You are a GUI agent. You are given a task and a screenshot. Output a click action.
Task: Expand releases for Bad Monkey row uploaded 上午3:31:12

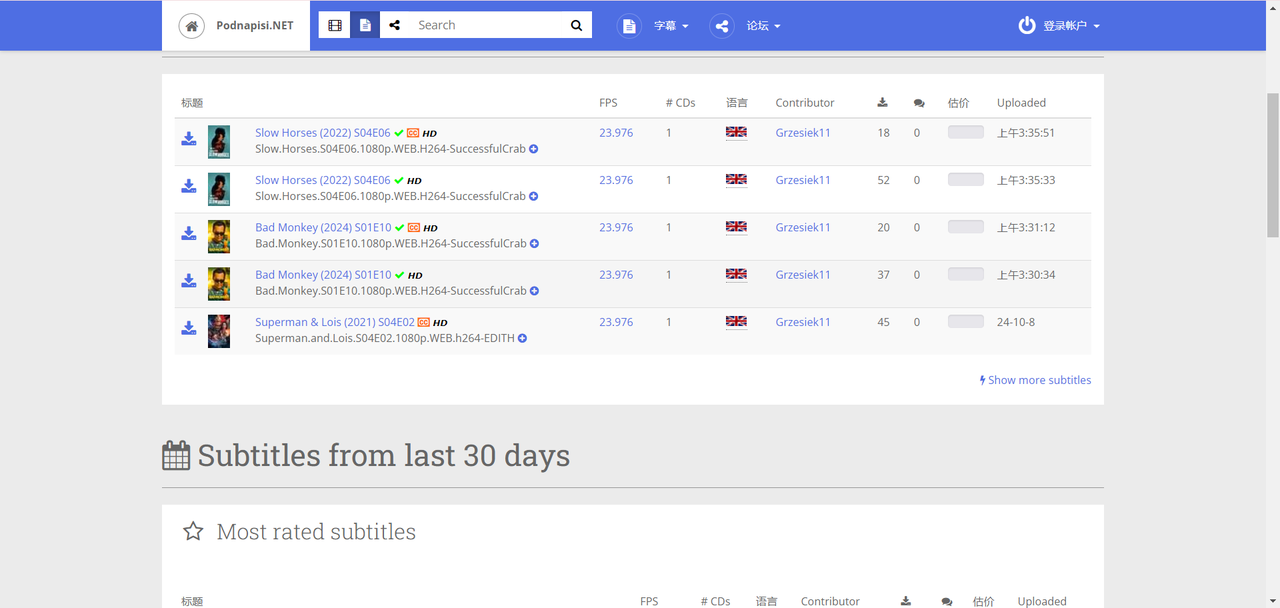(534, 244)
